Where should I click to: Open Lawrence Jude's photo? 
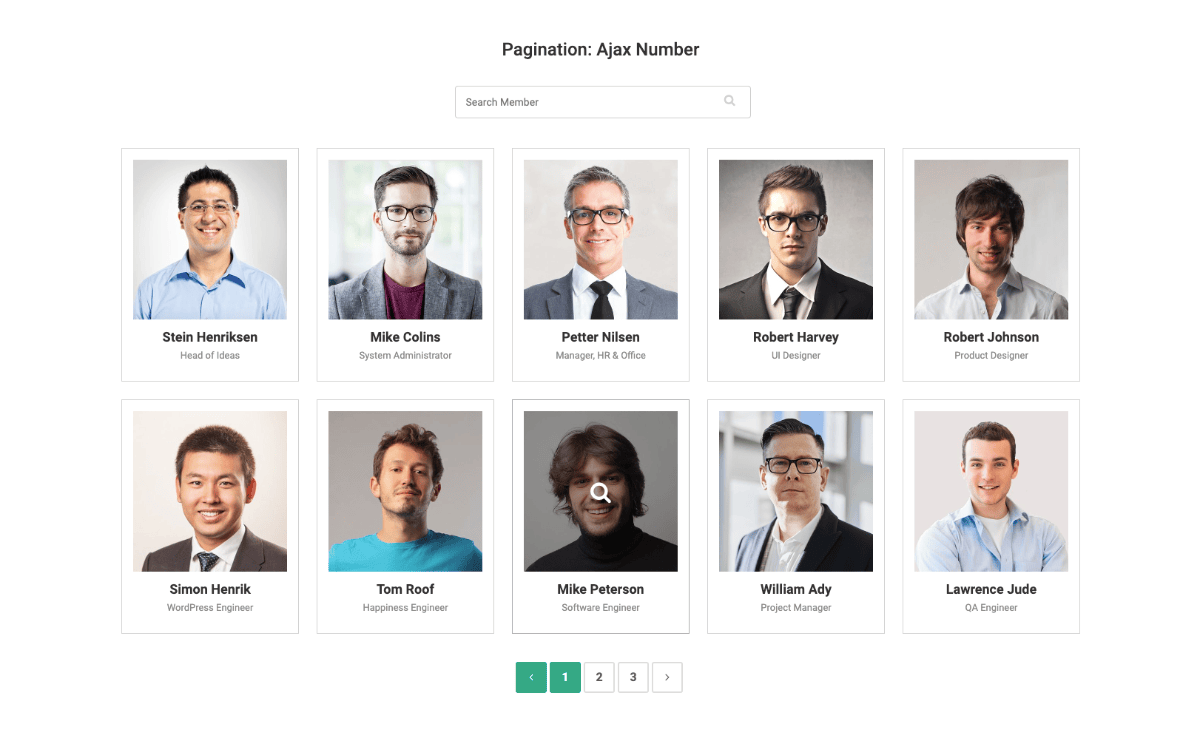991,492
